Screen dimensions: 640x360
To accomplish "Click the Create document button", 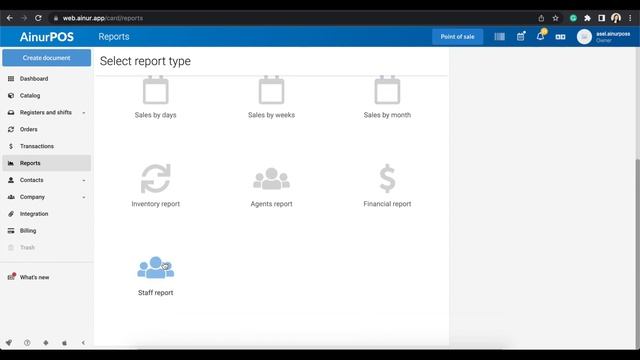I will [x=47, y=58].
